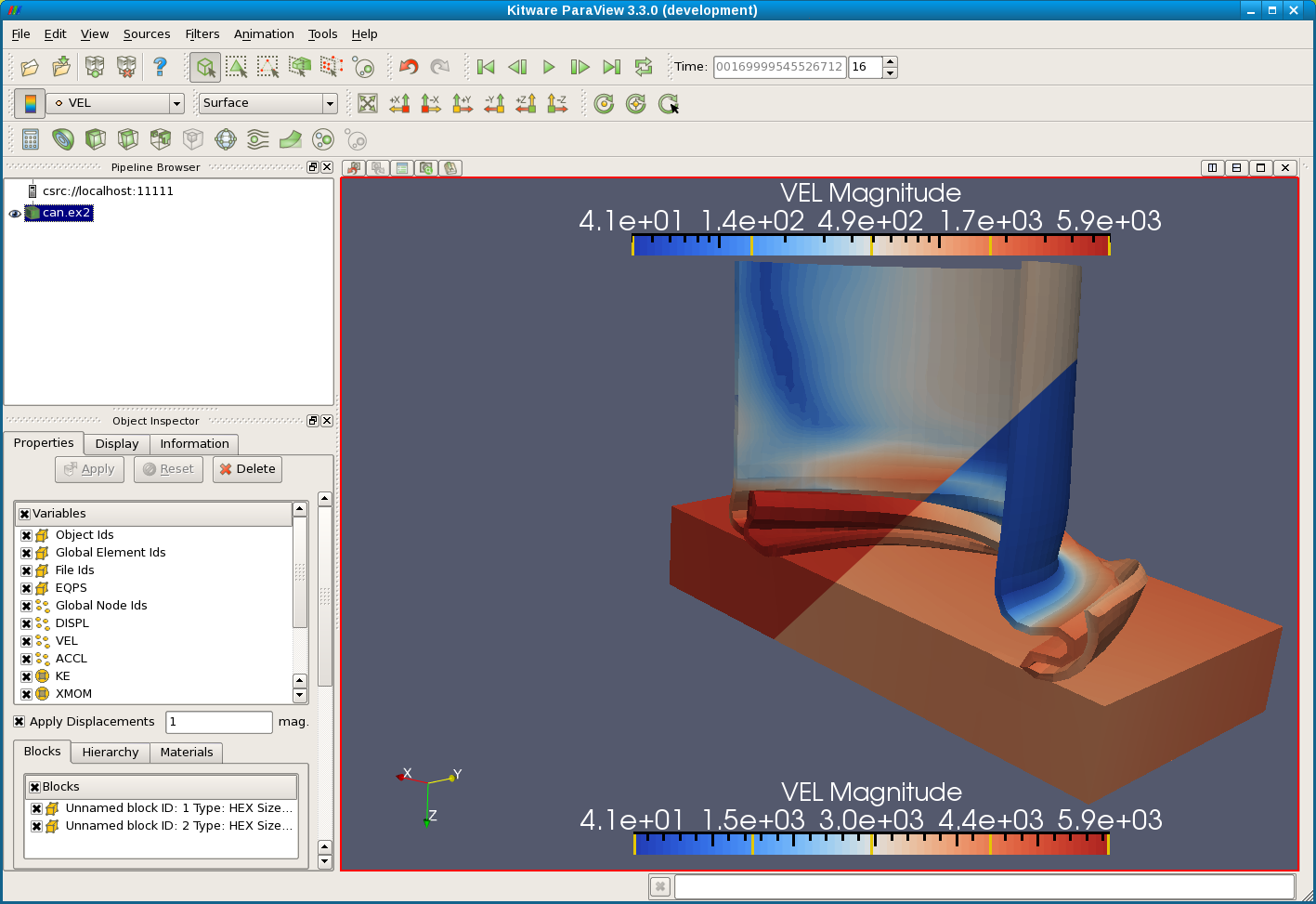Click the Reset camera view icon
The width and height of the screenshot is (1316, 904).
point(368,103)
